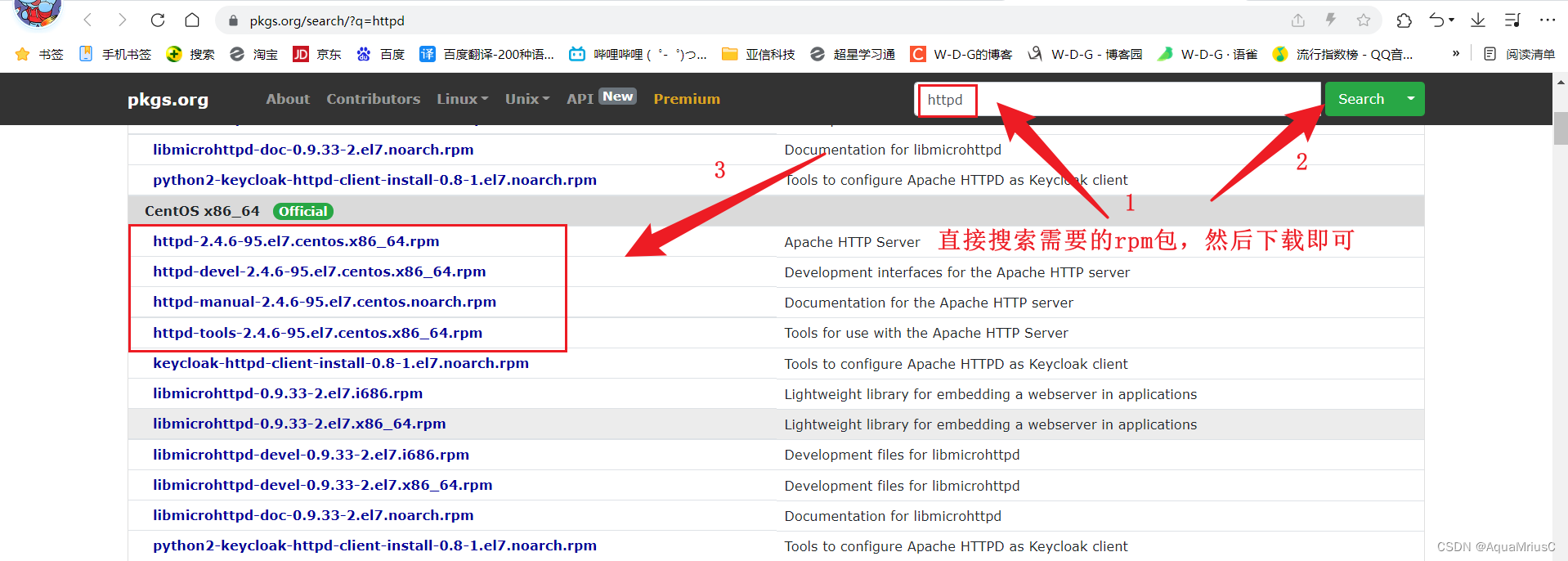
Task: Open httpd-tools-2.4.6-95.el7.centos.x86_64.rpm link
Action: [x=317, y=333]
